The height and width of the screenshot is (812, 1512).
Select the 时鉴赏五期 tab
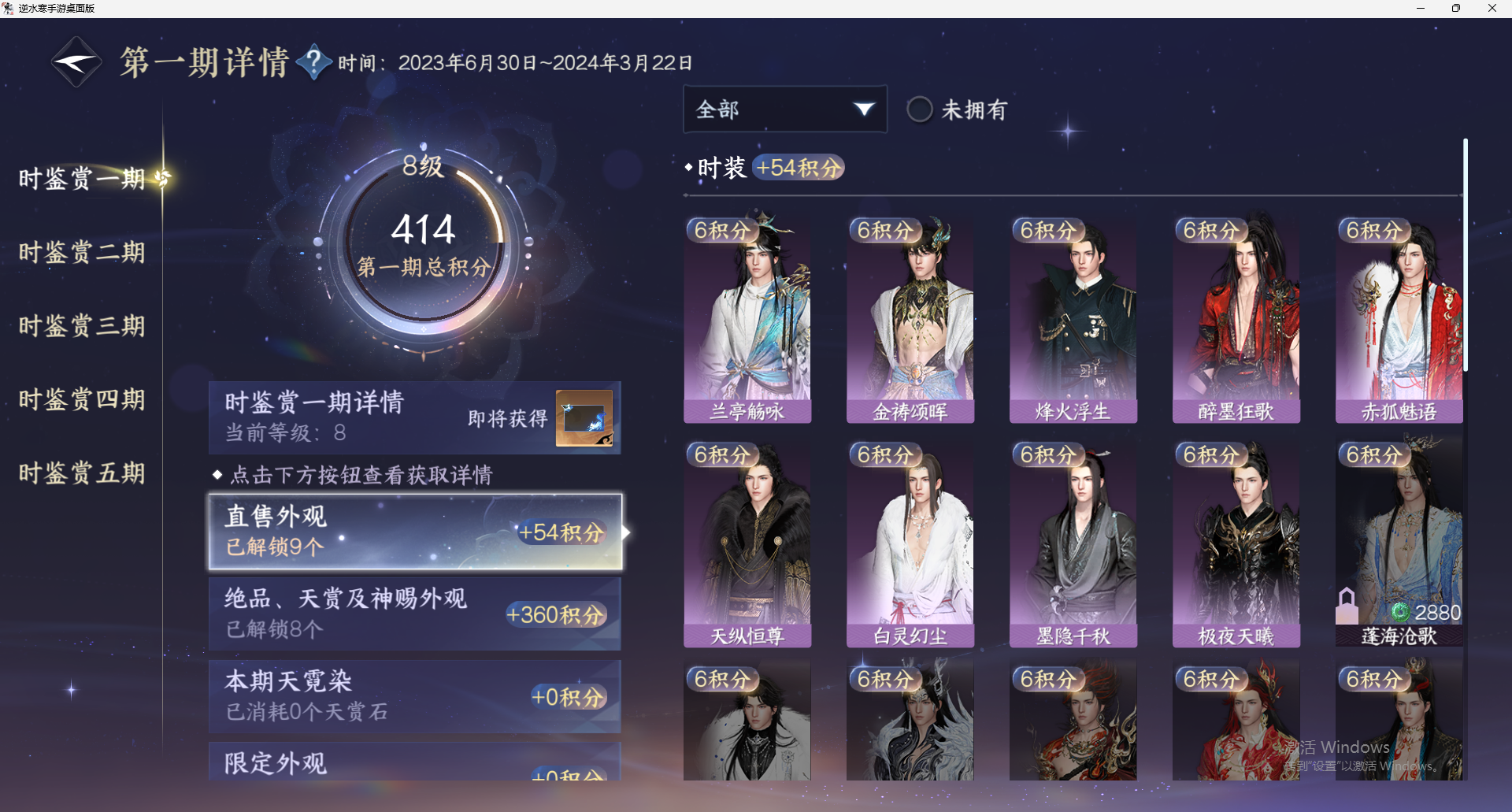coord(82,473)
